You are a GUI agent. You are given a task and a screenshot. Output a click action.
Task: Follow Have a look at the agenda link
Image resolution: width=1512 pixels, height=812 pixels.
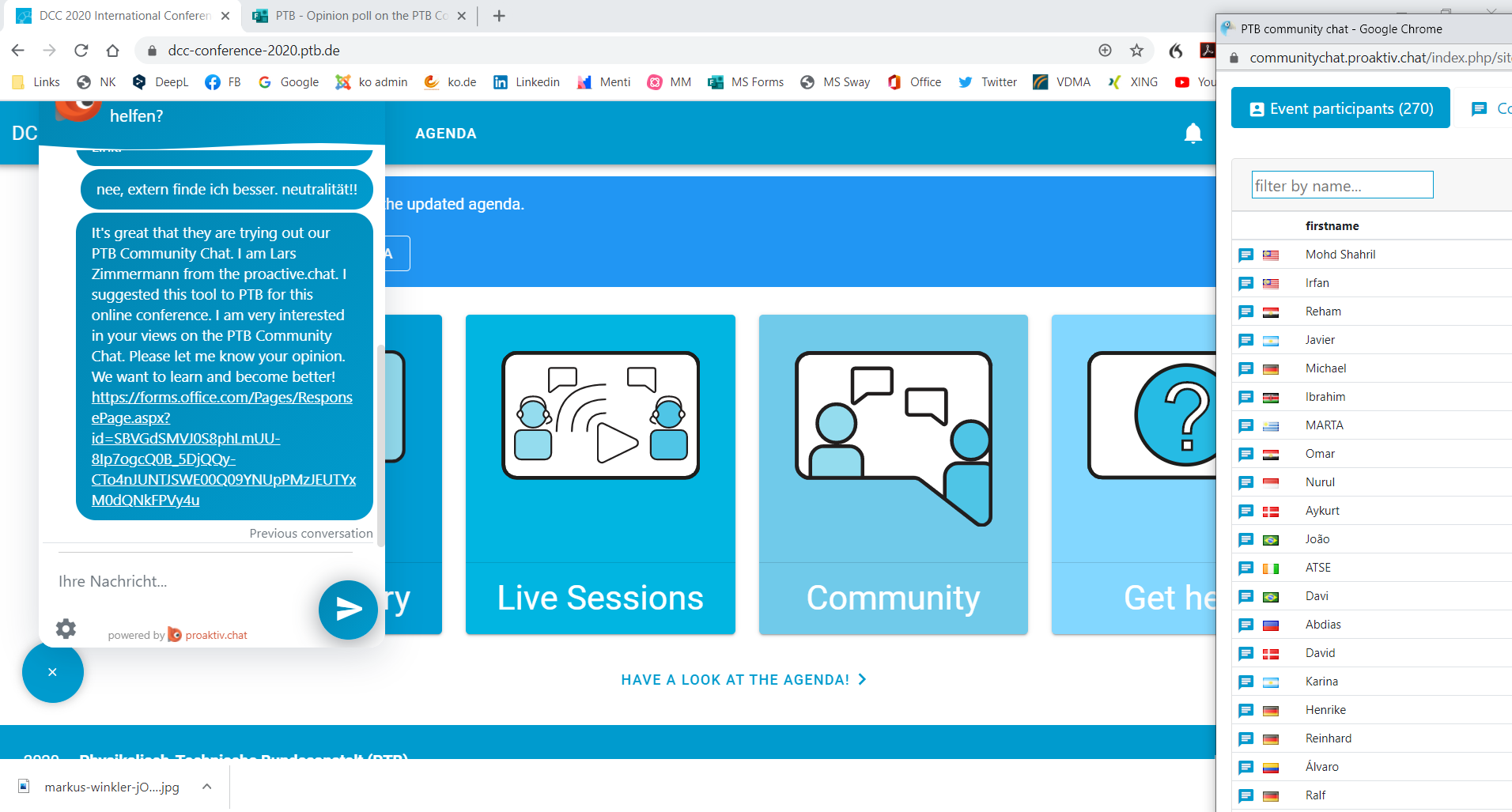(x=743, y=680)
